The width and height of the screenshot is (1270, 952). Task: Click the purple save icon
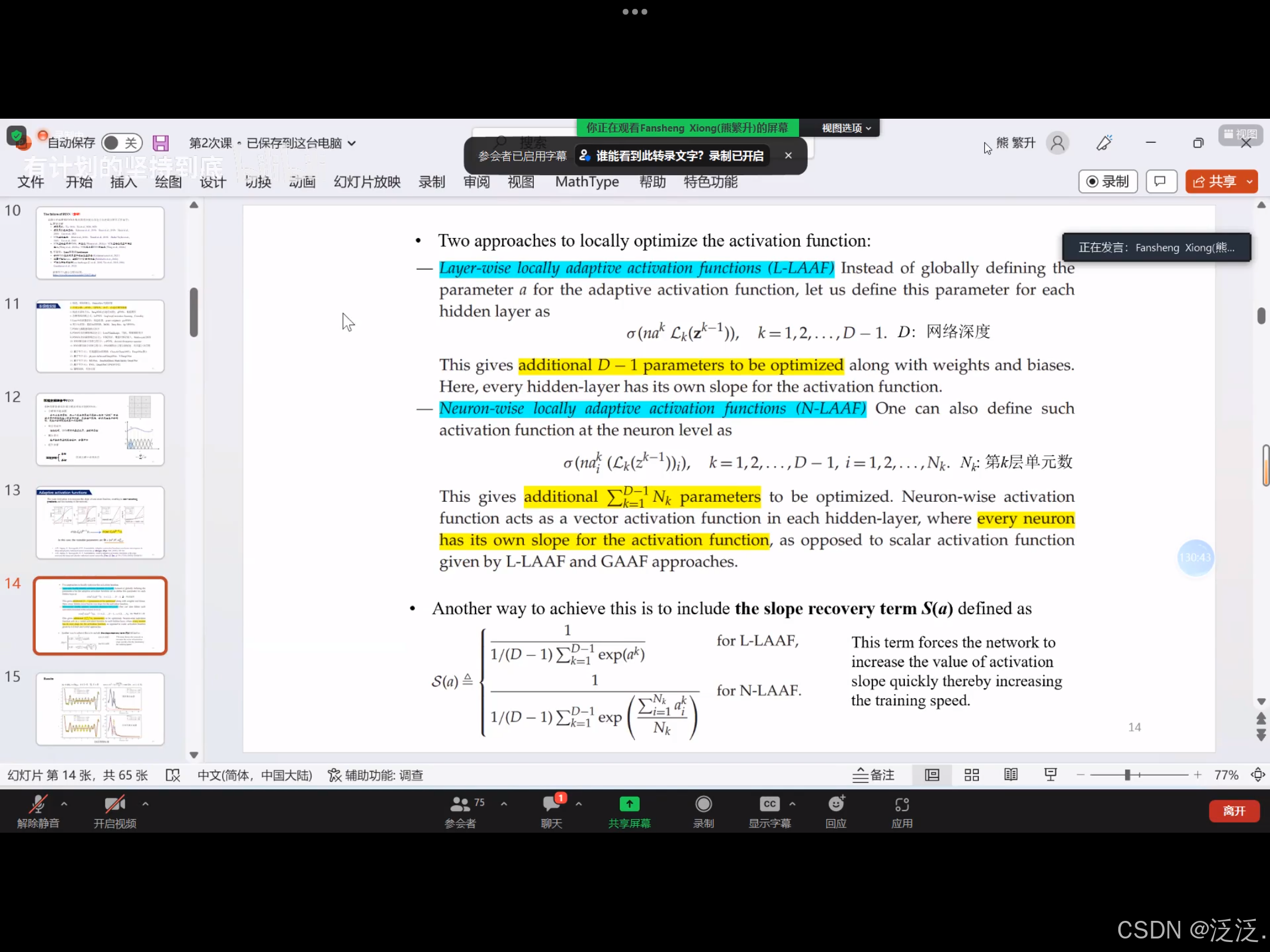[x=161, y=143]
